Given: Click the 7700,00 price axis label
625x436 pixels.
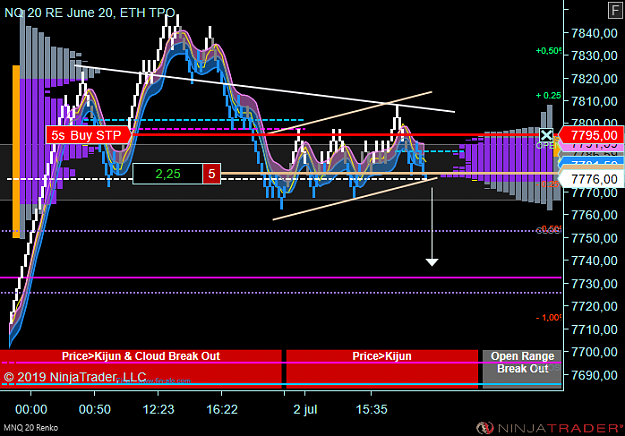Looking at the screenshot, I should 594,352.
